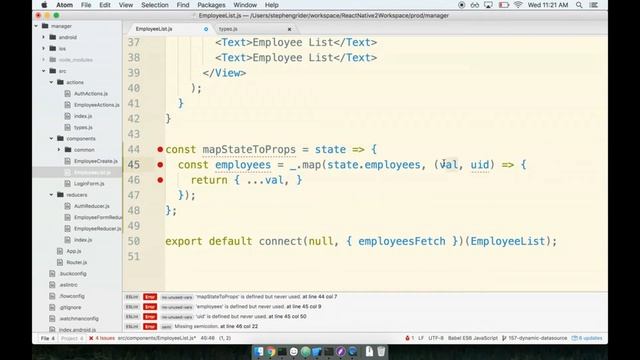The height and width of the screenshot is (360, 640).
Task: Open the Edit menu
Action: pos(105,5)
